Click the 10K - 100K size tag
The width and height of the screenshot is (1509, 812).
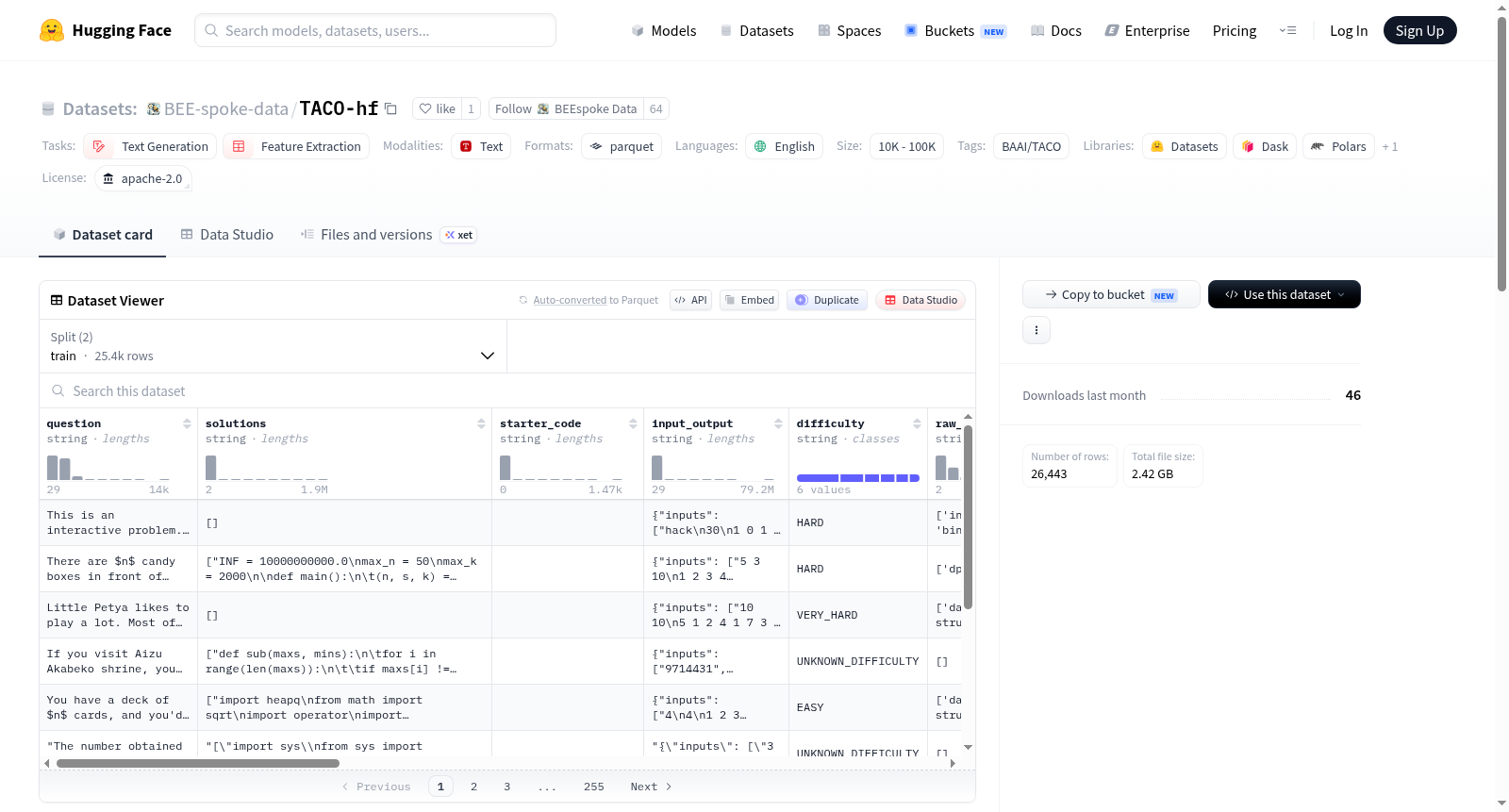tap(906, 146)
